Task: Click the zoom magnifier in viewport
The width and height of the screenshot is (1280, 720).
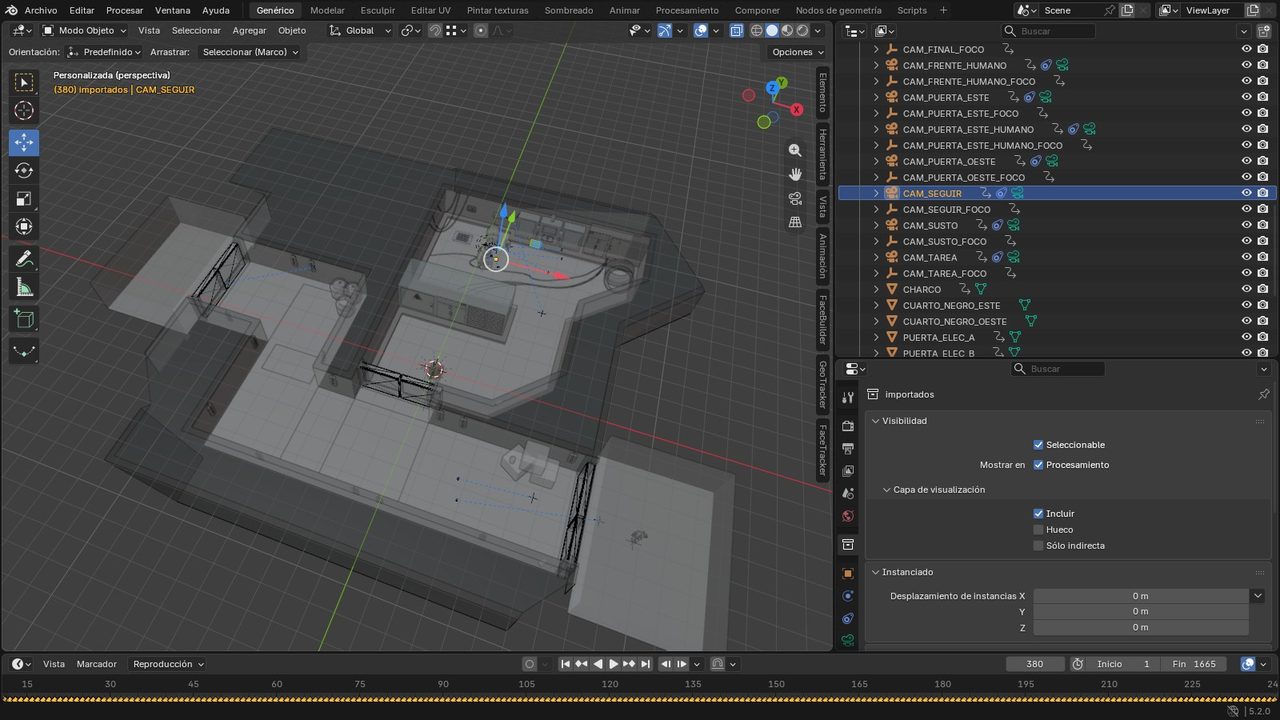Action: [795, 150]
